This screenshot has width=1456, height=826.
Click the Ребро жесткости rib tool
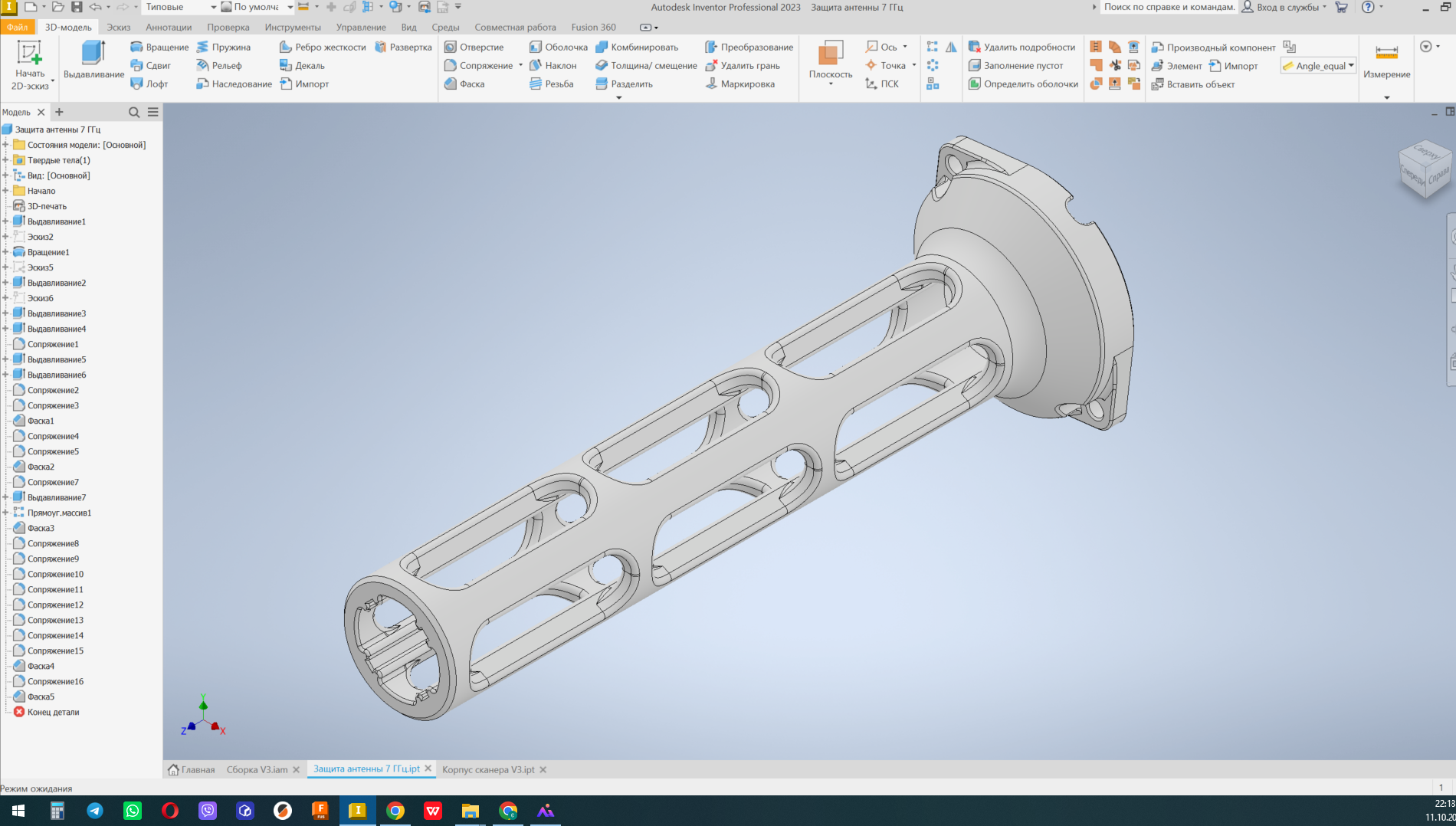coord(323,47)
